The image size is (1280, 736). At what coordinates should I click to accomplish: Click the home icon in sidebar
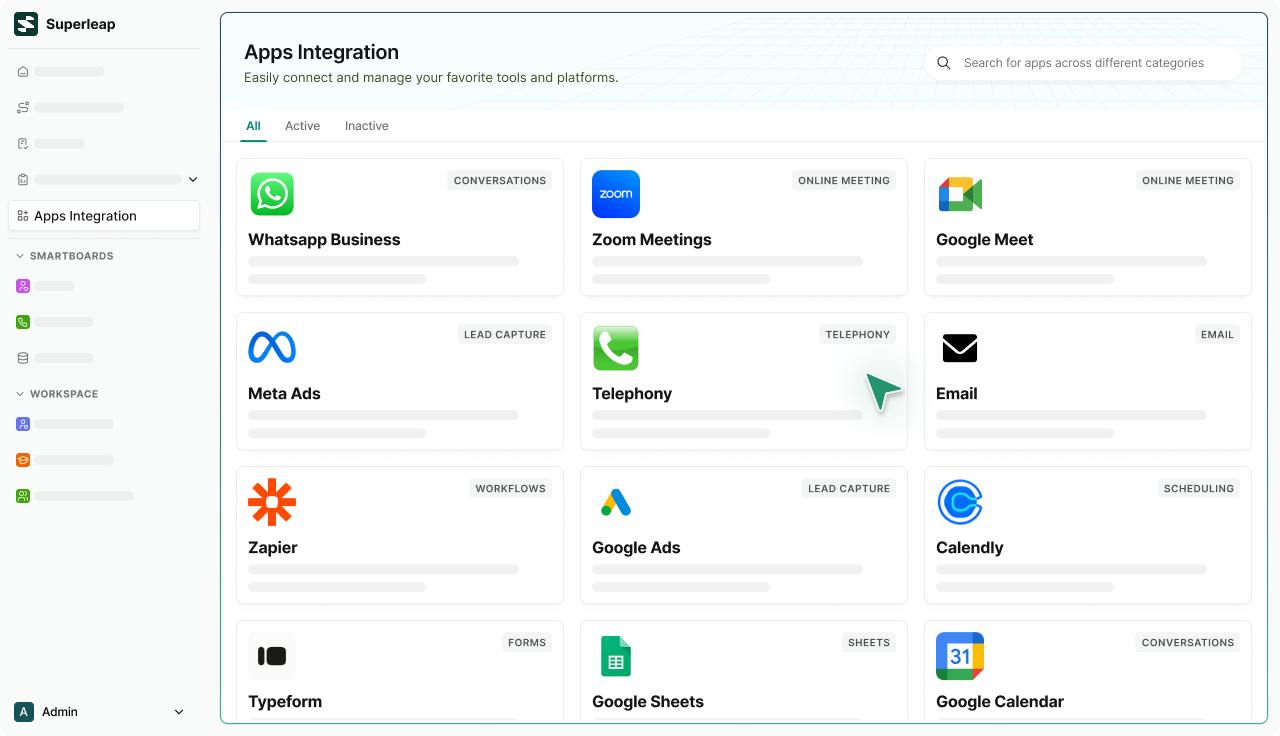[x=23, y=72]
